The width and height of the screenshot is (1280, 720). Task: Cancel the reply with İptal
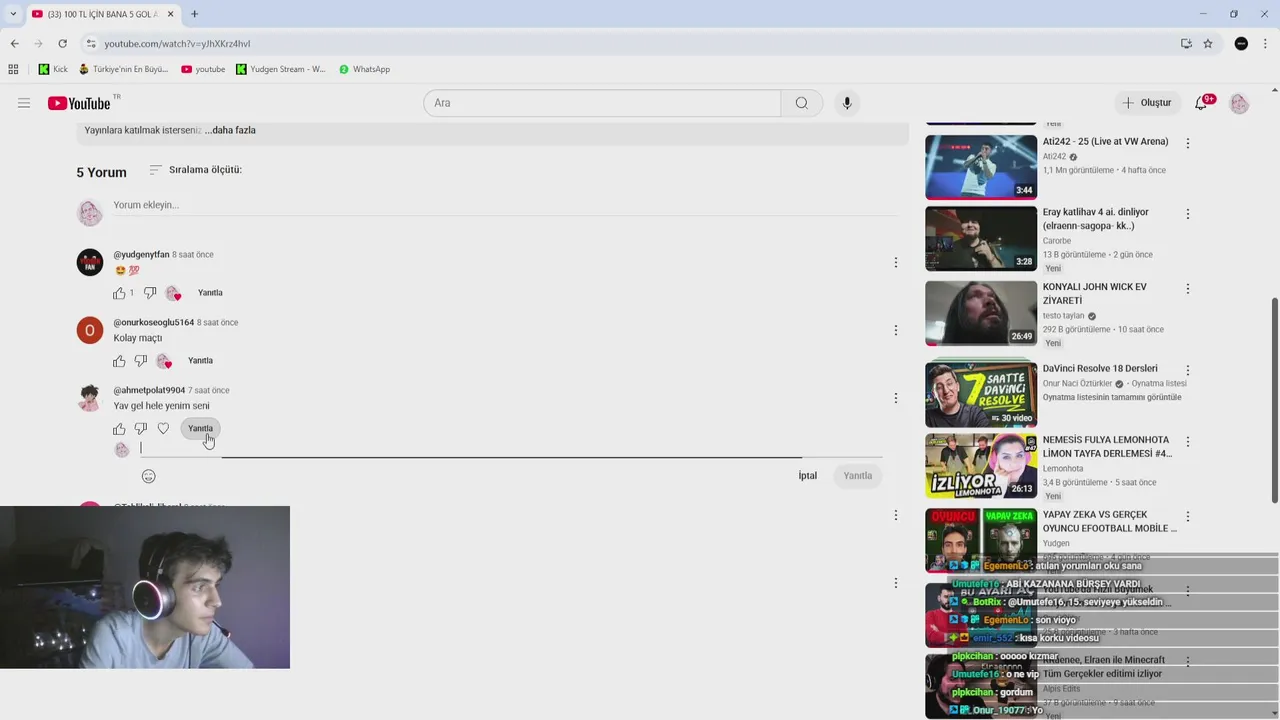point(808,476)
